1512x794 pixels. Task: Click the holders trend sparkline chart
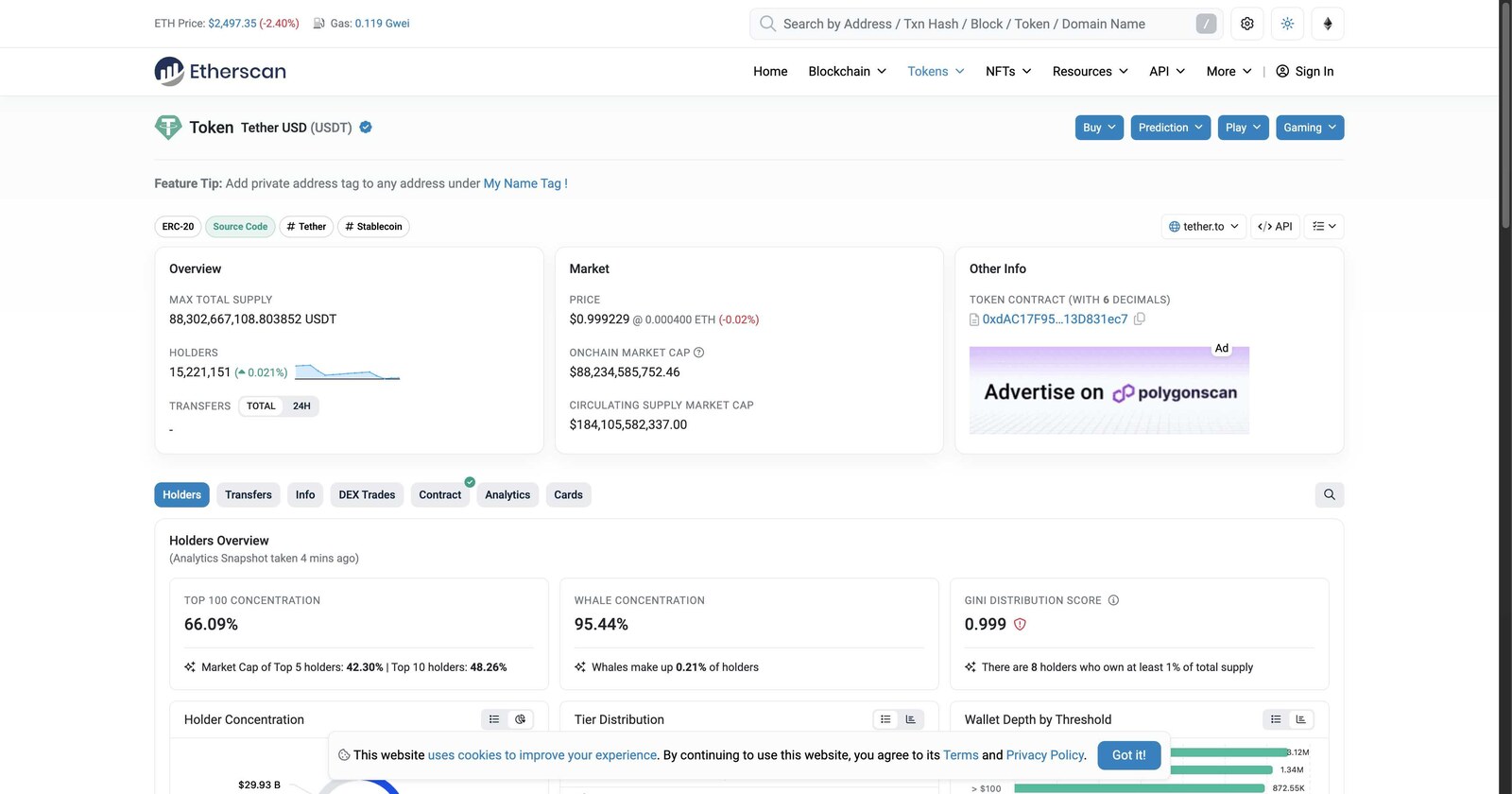coord(347,372)
